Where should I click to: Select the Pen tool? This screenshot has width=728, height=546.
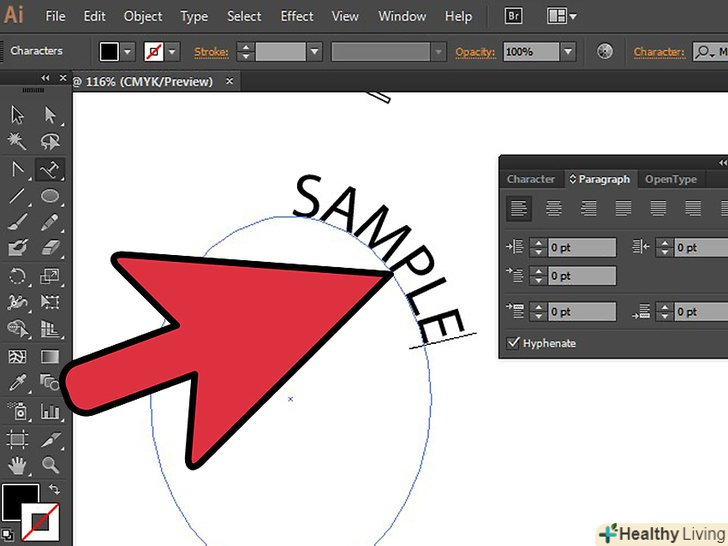[x=17, y=169]
